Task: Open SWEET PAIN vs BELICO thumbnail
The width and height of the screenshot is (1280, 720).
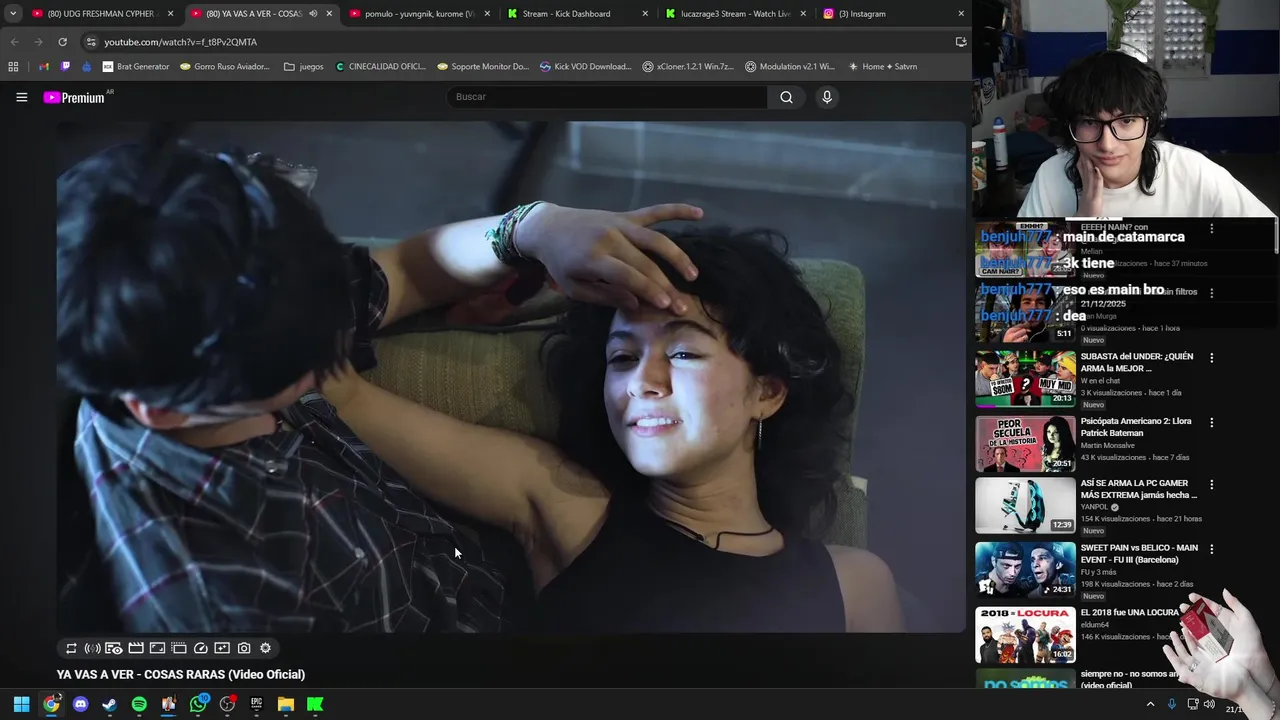Action: 1025,570
